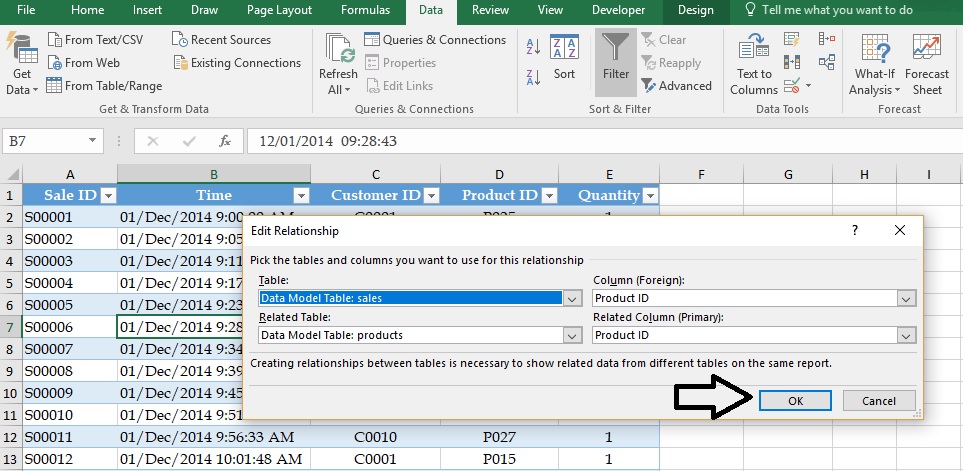Switch to the Design tab
Image resolution: width=963 pixels, height=471 pixels.
point(696,10)
